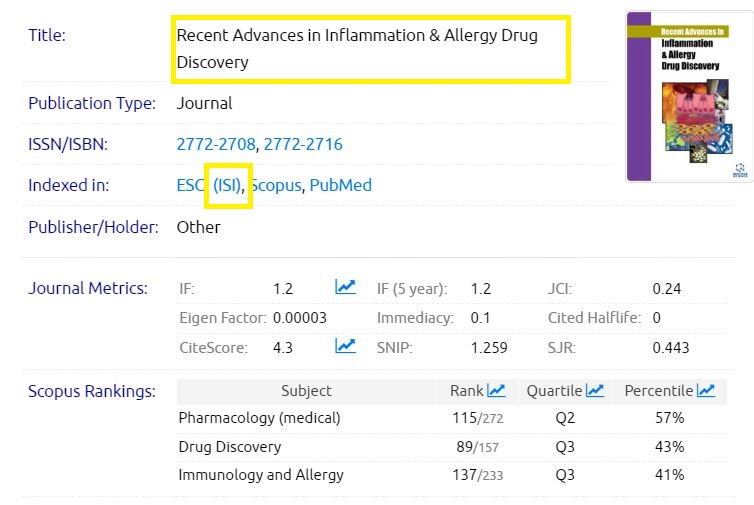This screenshot has height=505, width=754.
Task: Show the Percentile trend chart icon
Action: click(706, 391)
